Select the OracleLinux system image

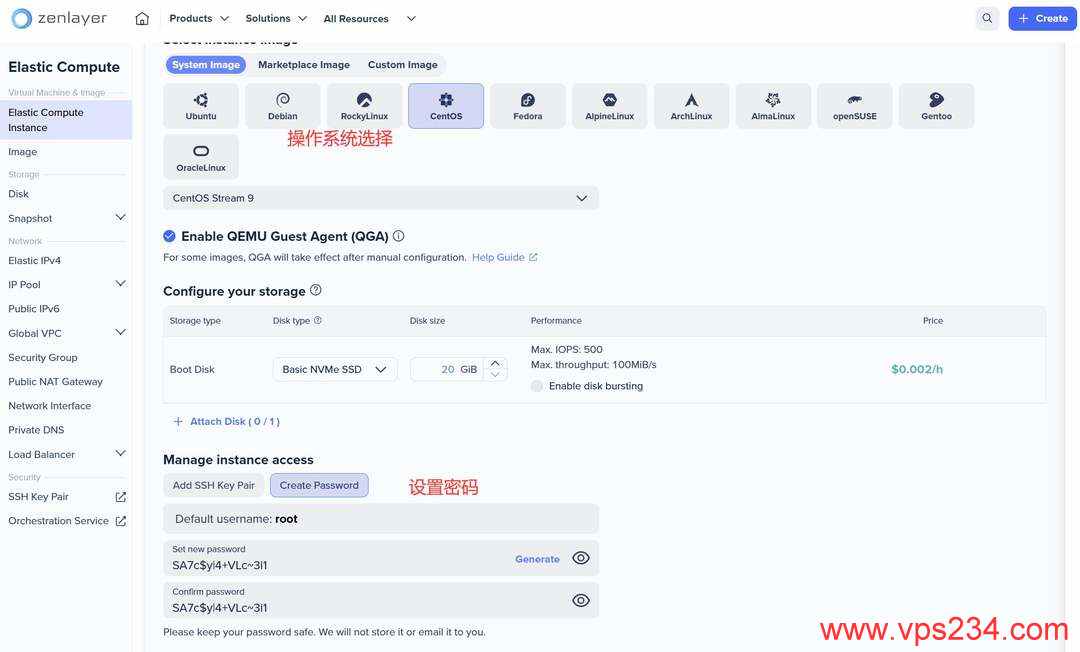pyautogui.click(x=200, y=157)
